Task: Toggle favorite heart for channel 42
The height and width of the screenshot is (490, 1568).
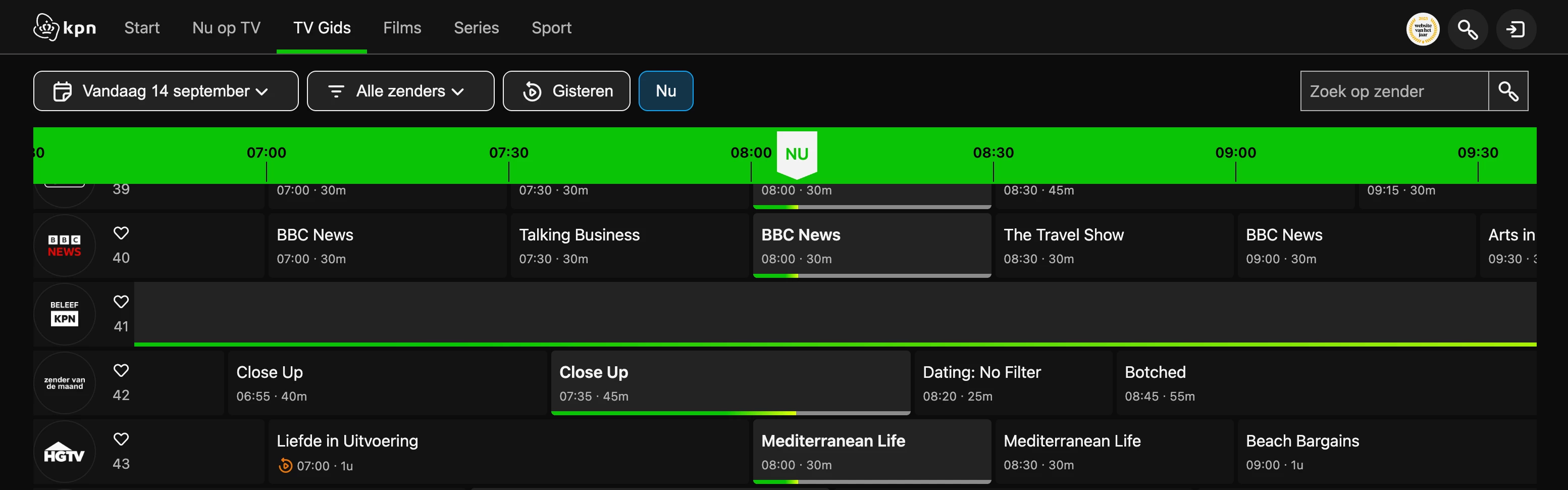Action: point(121,371)
